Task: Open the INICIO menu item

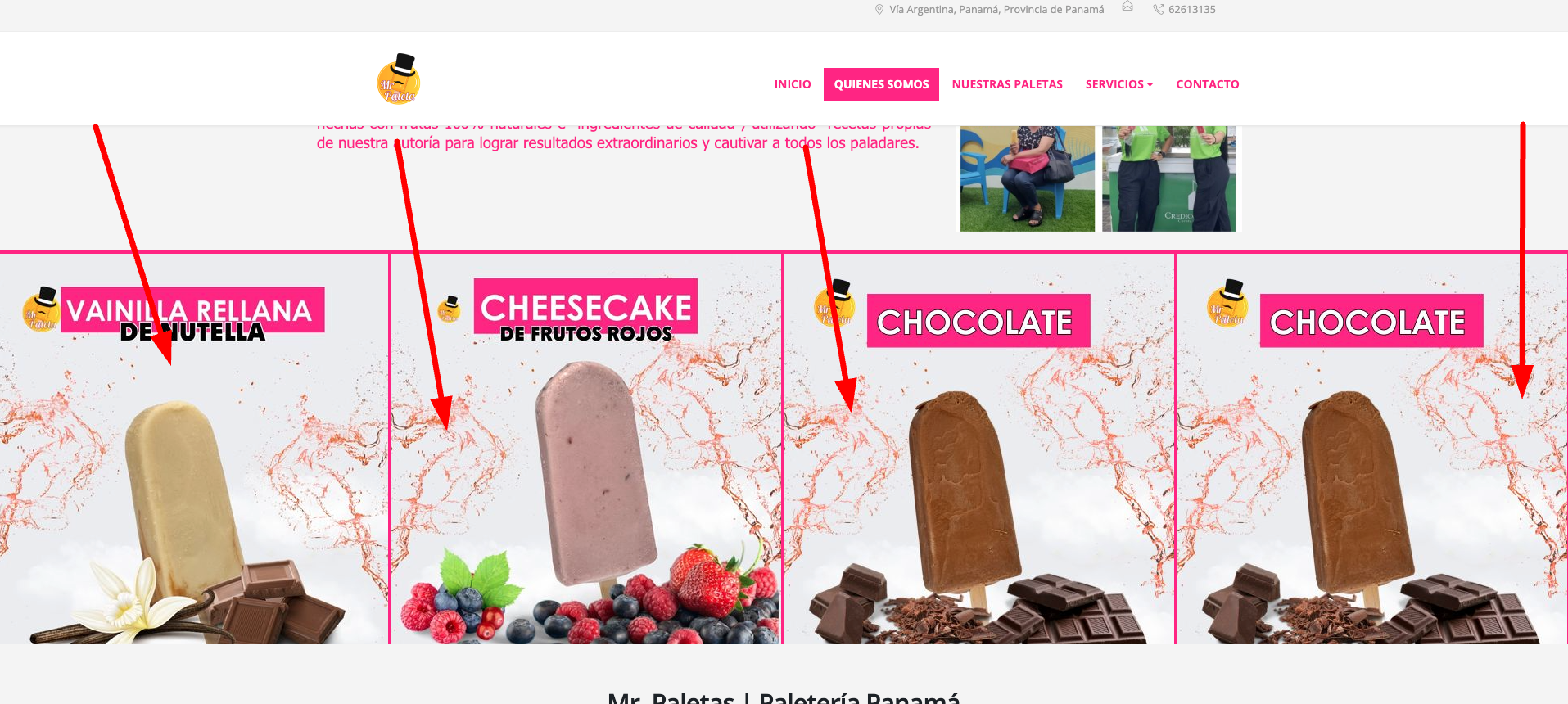Action: pyautogui.click(x=793, y=84)
